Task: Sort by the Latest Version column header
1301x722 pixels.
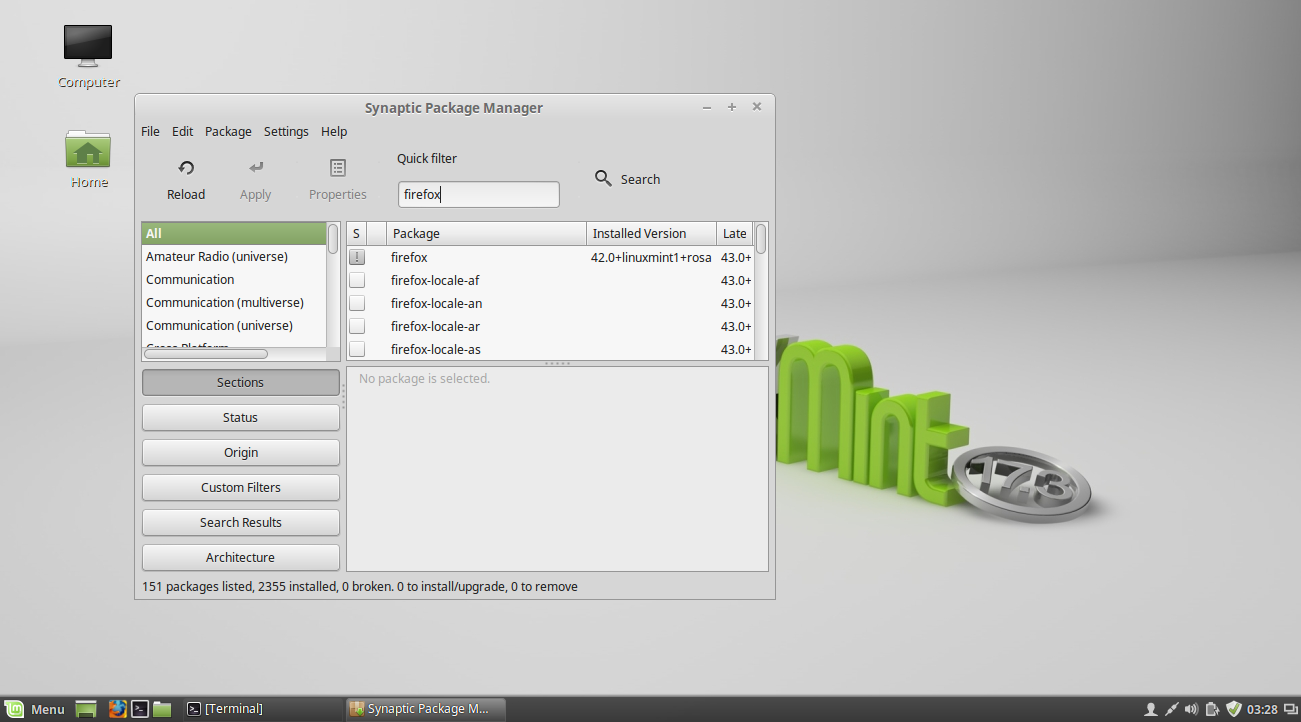Action: (x=735, y=233)
